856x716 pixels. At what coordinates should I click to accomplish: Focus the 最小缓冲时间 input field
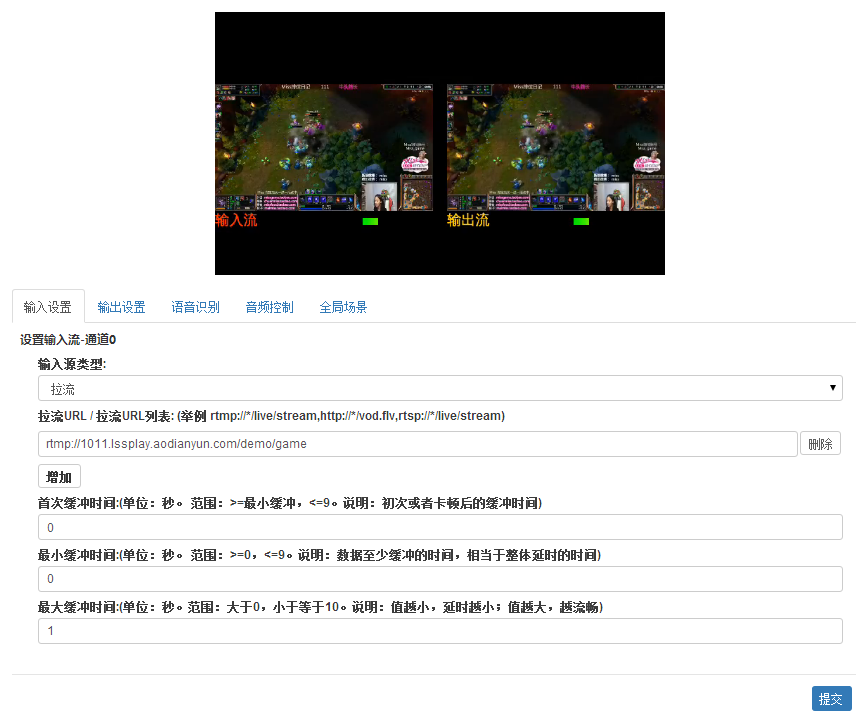point(440,579)
